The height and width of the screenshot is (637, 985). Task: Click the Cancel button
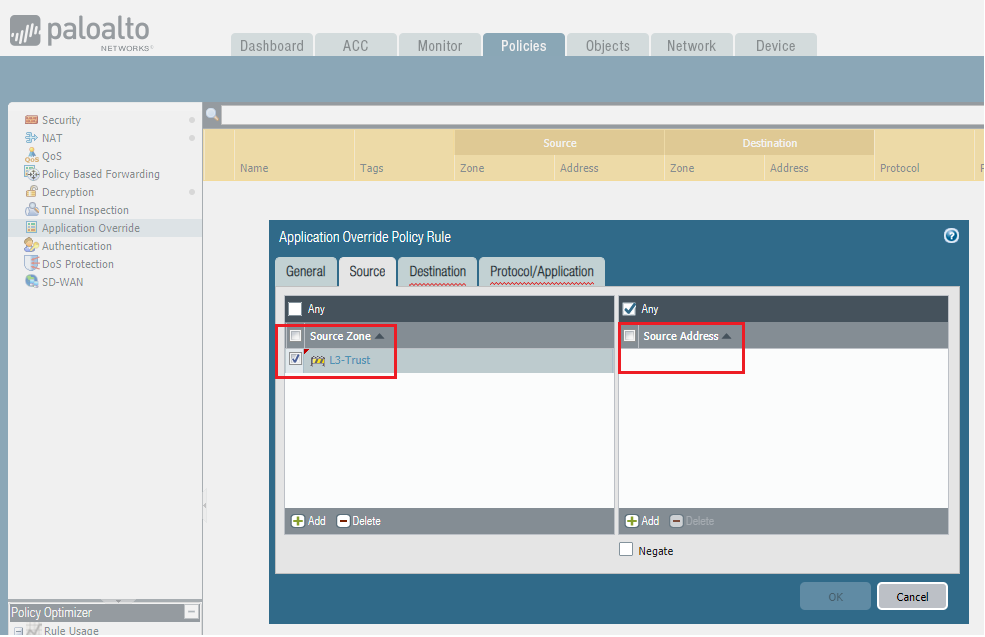[912, 596]
